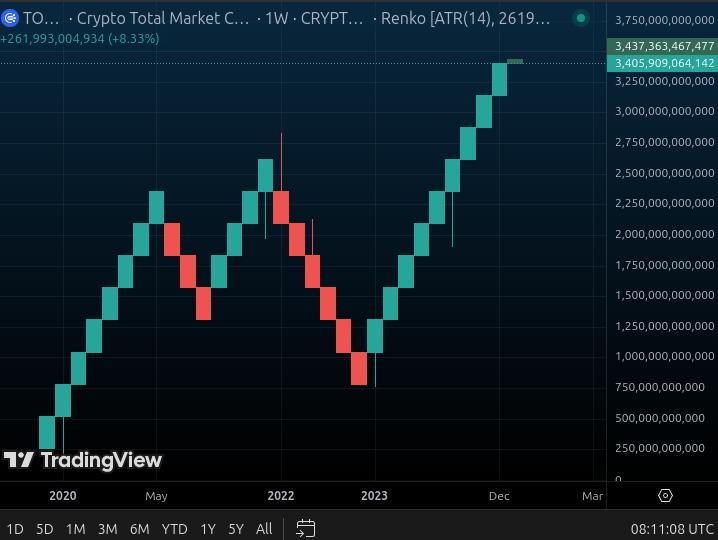Click the Crypto Total Market Cap title
The image size is (718, 540).
[x=163, y=18]
